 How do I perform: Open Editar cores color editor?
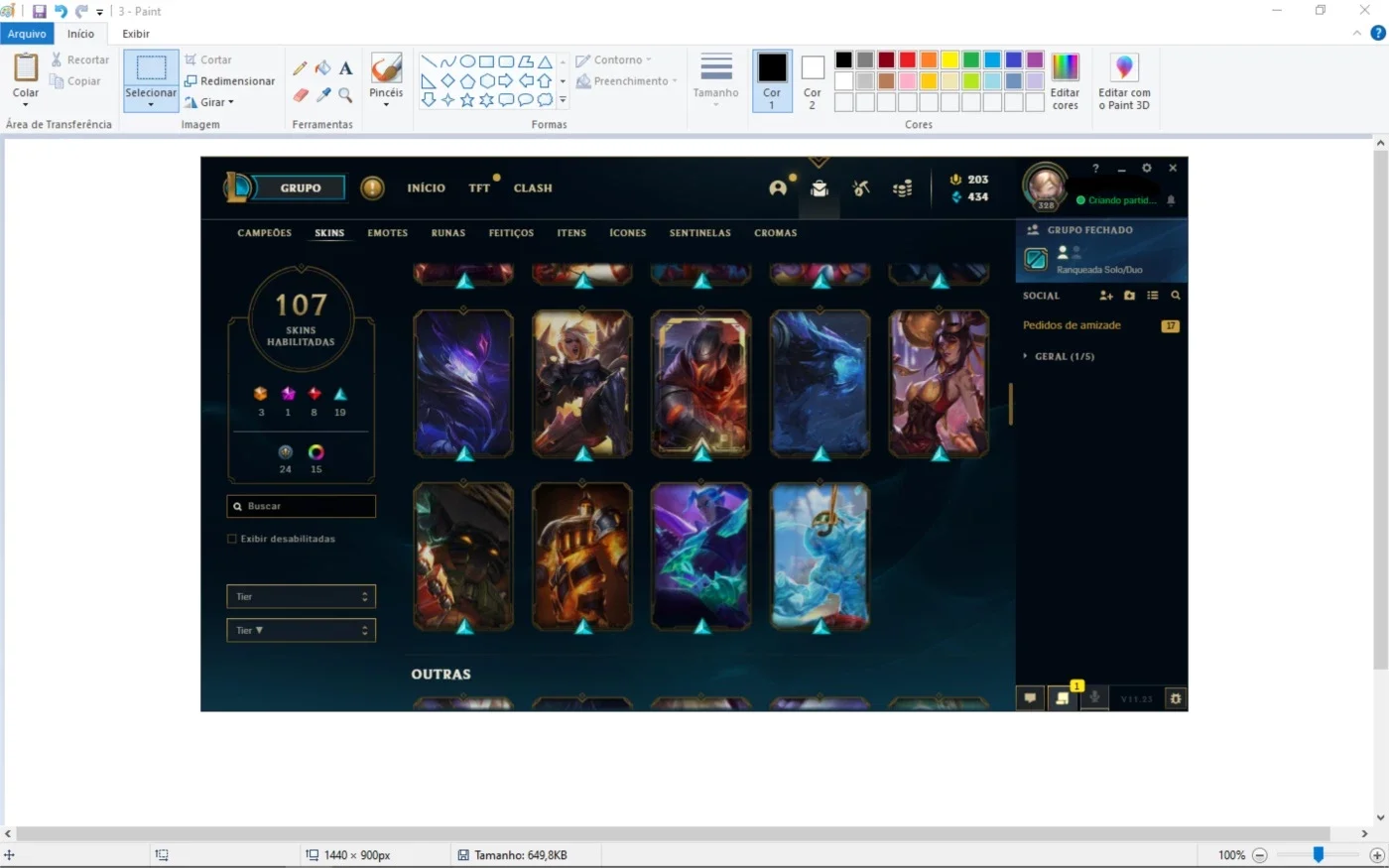1065,81
